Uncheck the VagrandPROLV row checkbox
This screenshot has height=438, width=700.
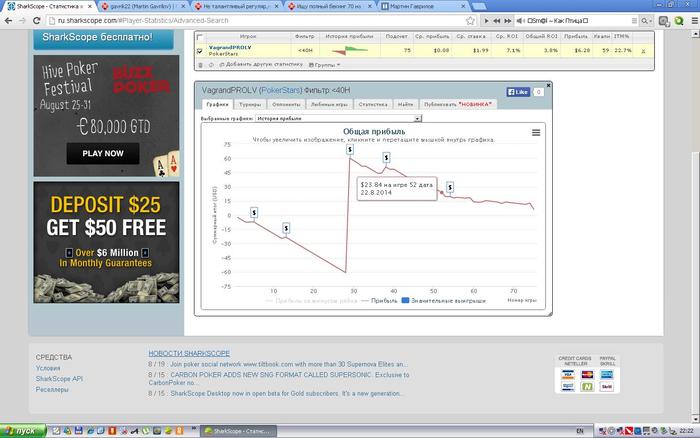tap(200, 51)
